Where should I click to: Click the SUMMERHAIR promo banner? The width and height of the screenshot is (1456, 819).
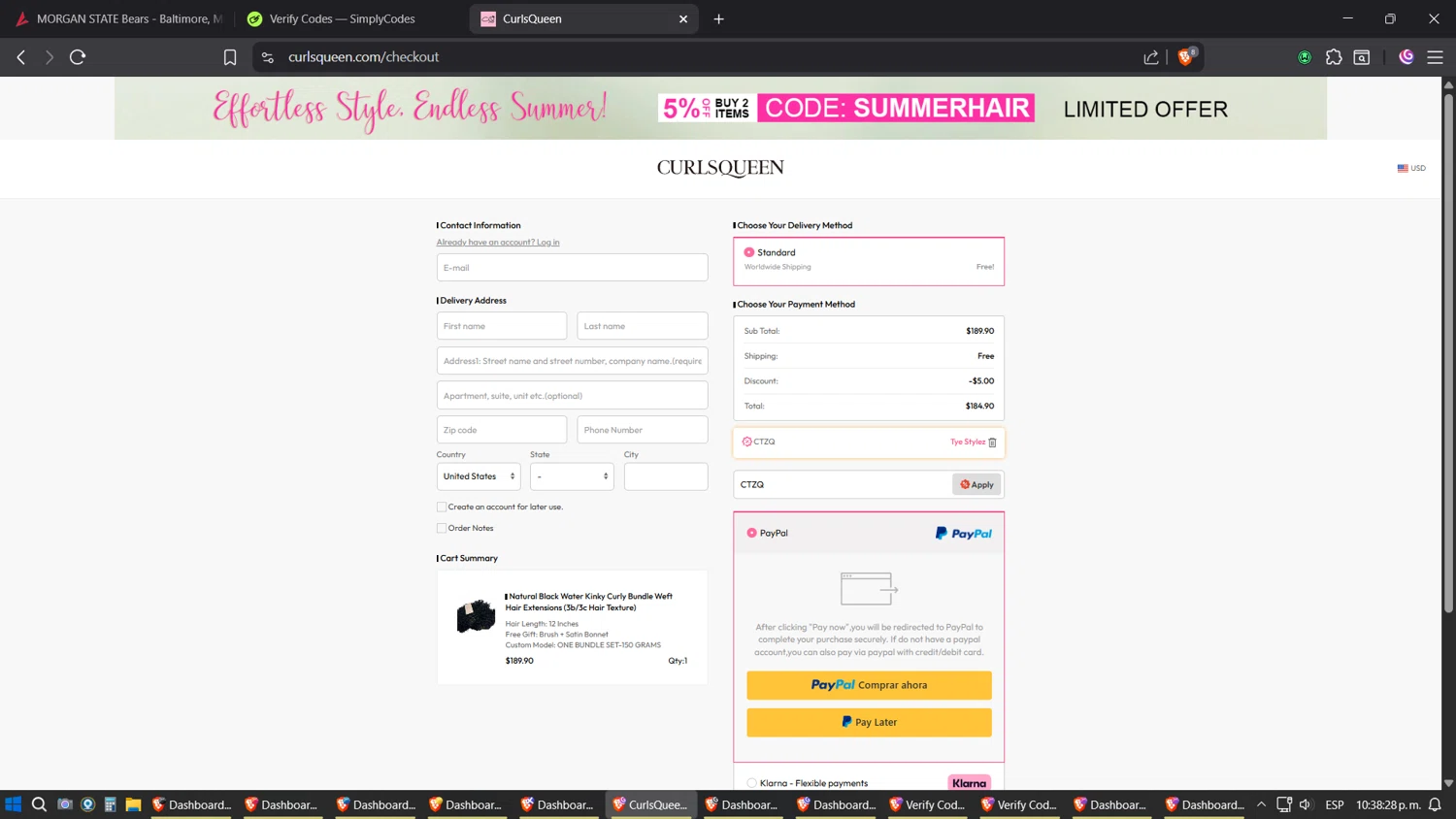(720, 108)
